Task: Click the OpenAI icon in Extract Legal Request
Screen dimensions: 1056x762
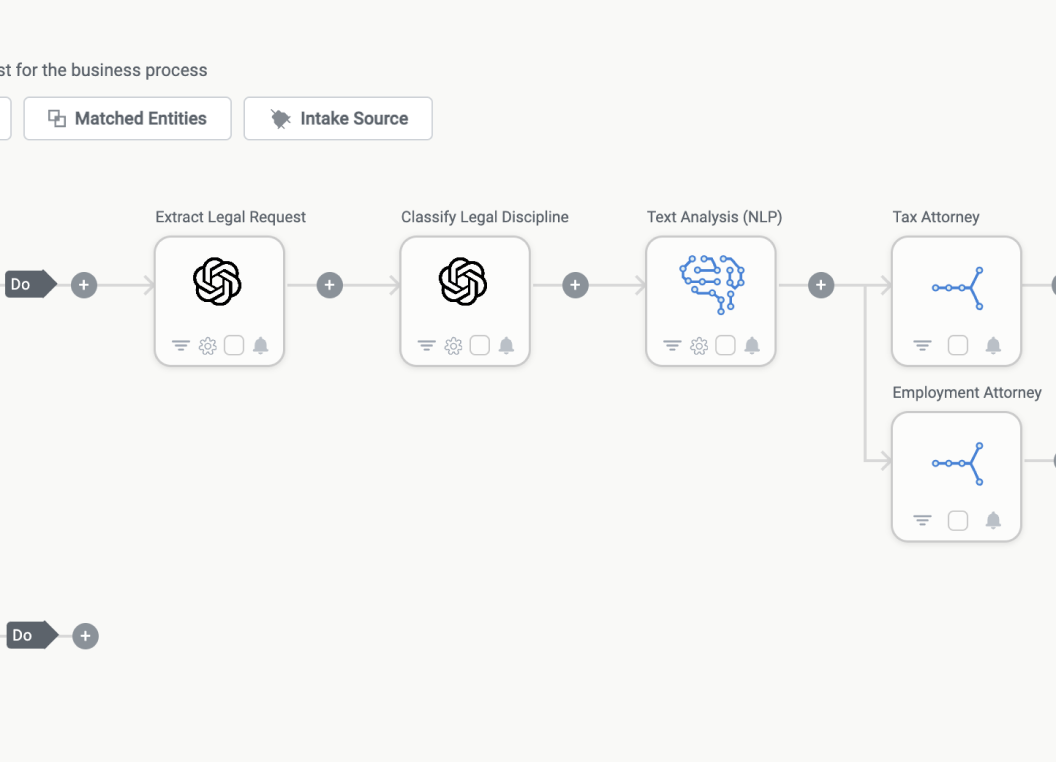Action: click(x=218, y=282)
